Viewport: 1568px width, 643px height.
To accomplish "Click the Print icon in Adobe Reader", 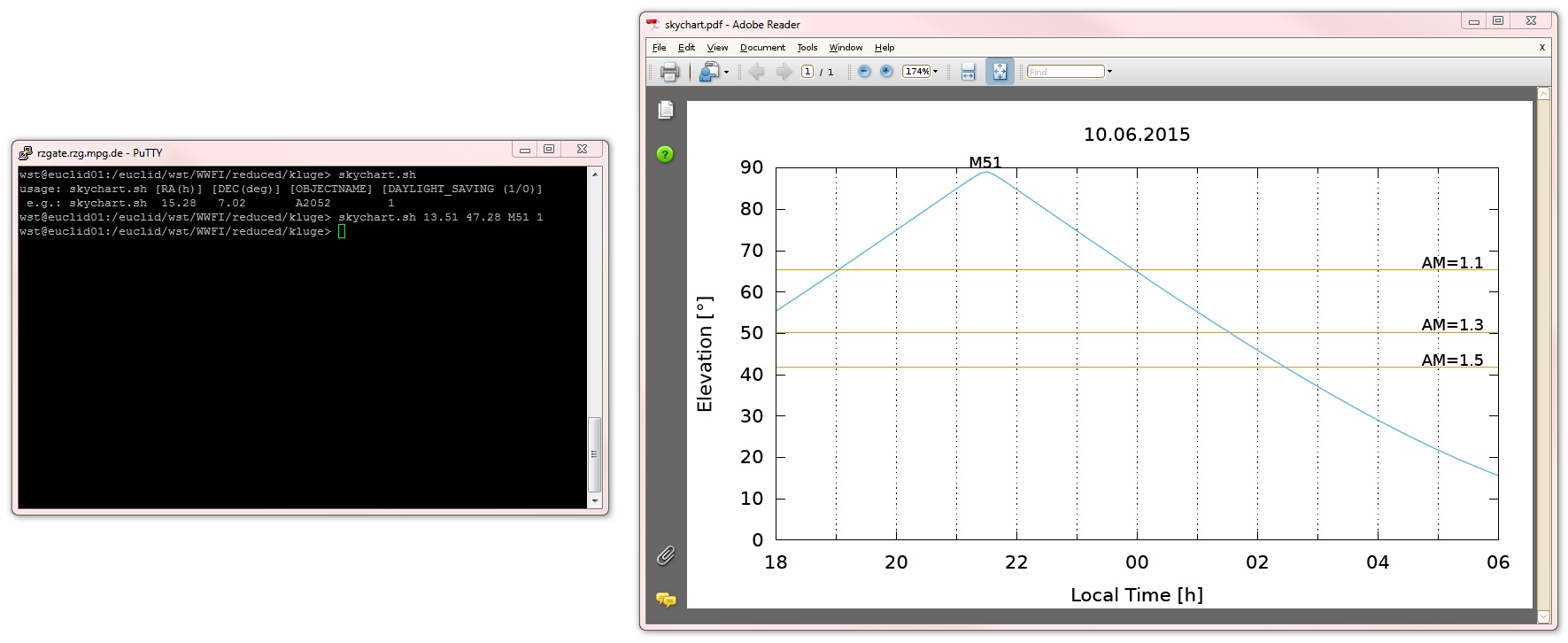I will [669, 72].
